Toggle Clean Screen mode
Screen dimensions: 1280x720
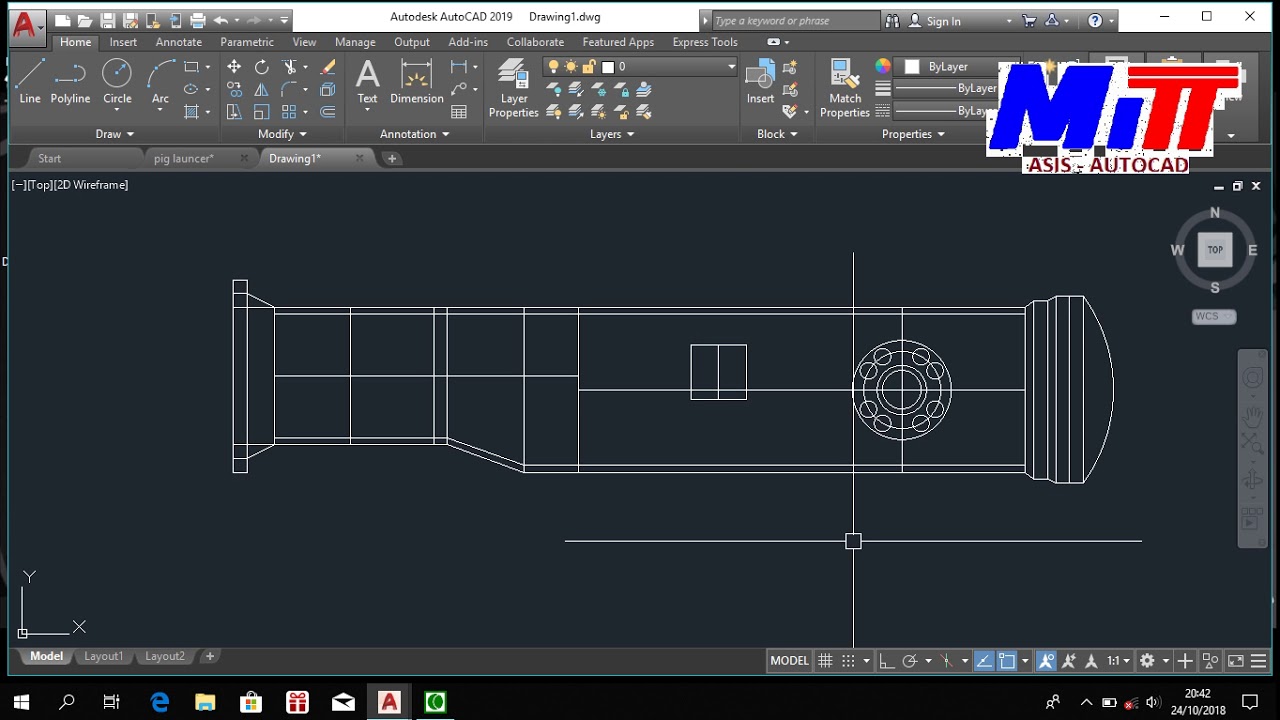[1236, 661]
